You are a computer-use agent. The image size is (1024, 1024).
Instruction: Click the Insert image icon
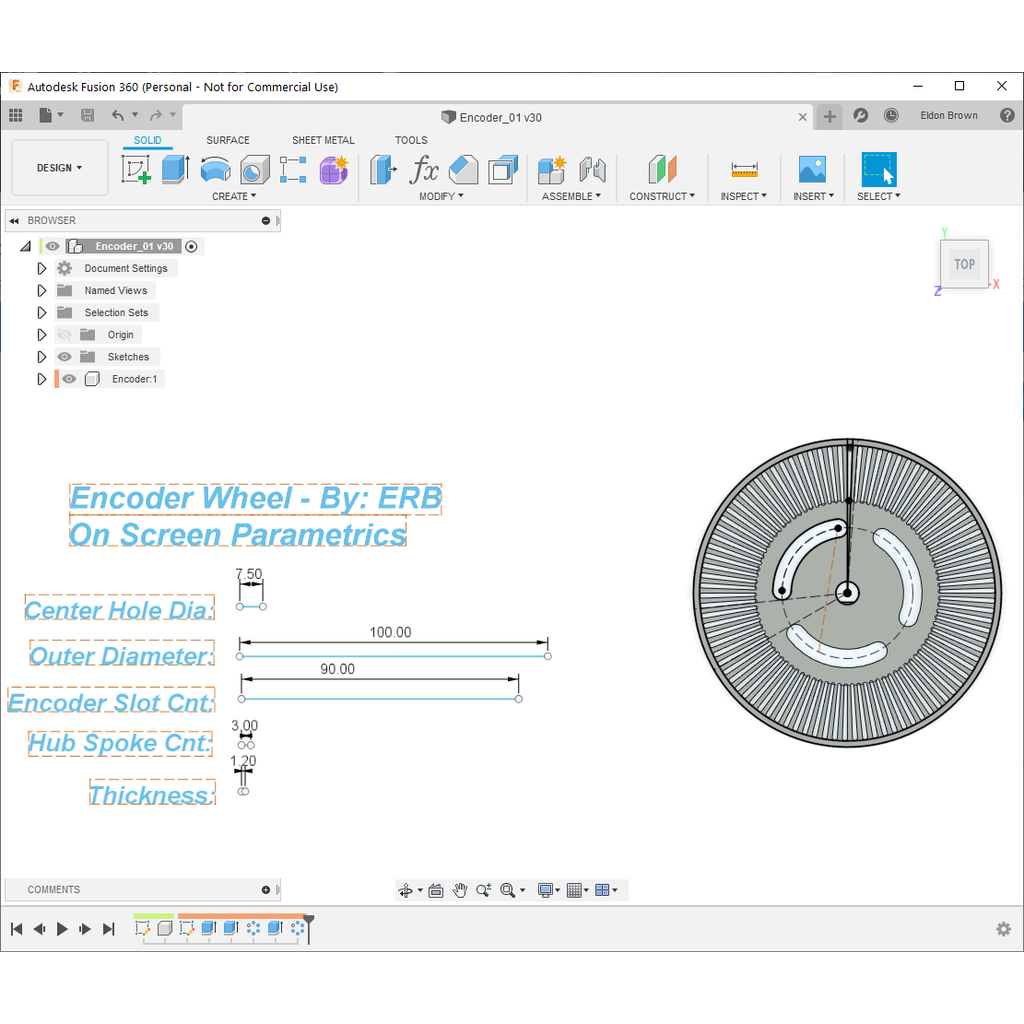point(812,170)
